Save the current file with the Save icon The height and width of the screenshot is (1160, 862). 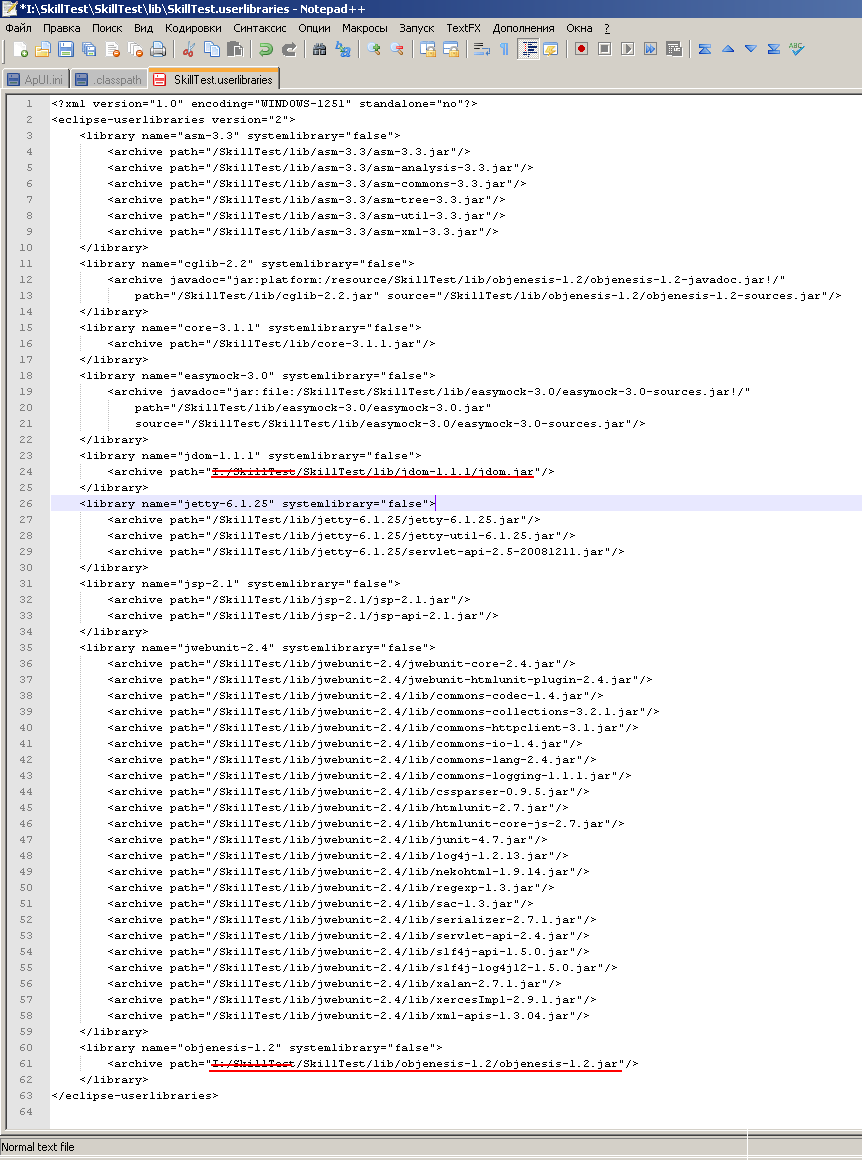point(63,48)
